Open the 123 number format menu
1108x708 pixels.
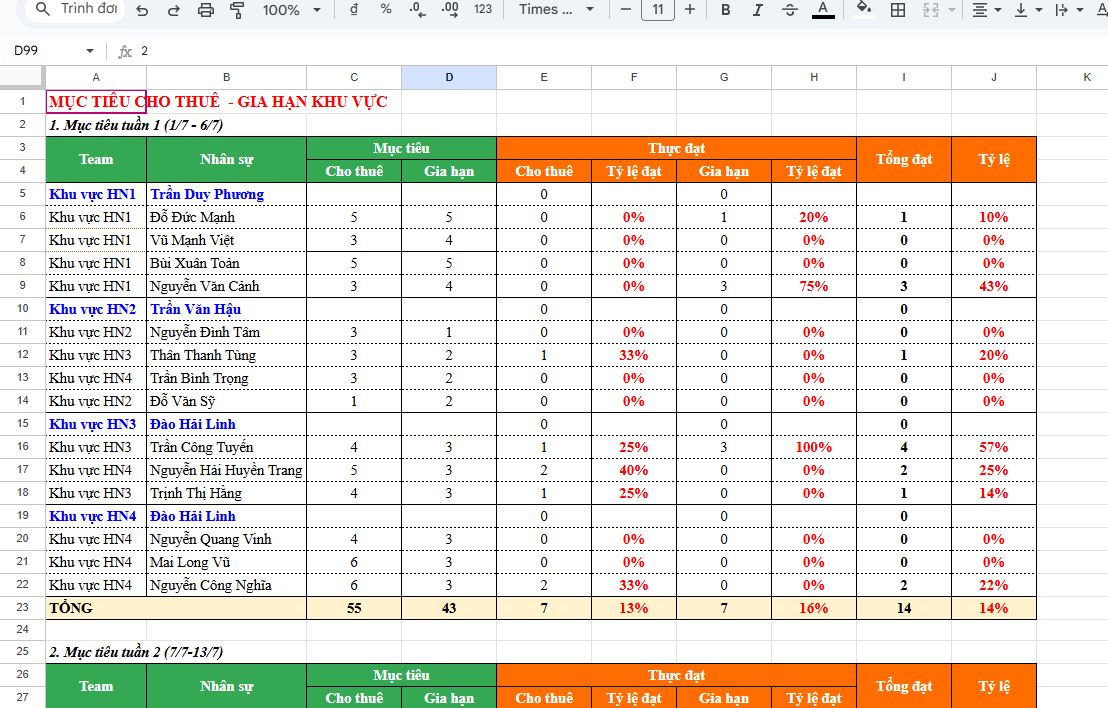(483, 10)
